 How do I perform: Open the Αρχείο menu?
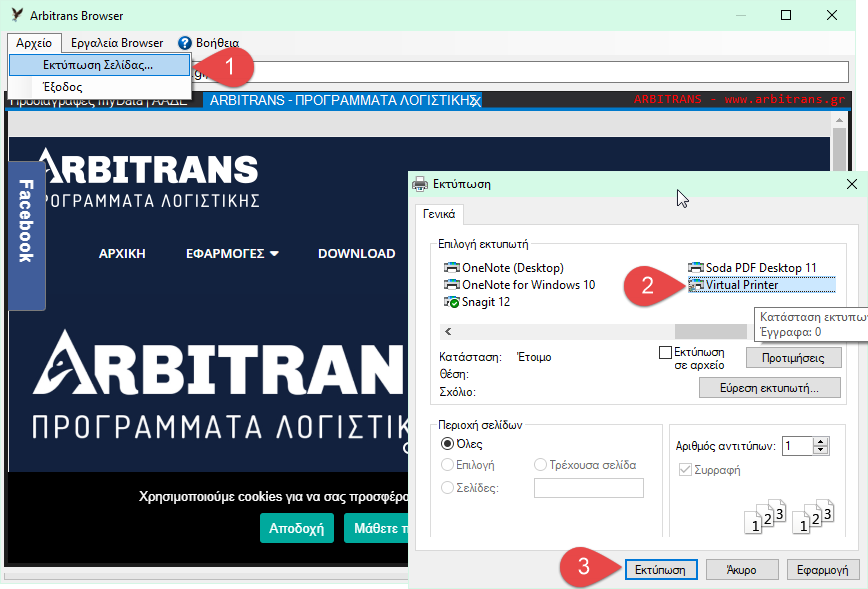tap(34, 43)
